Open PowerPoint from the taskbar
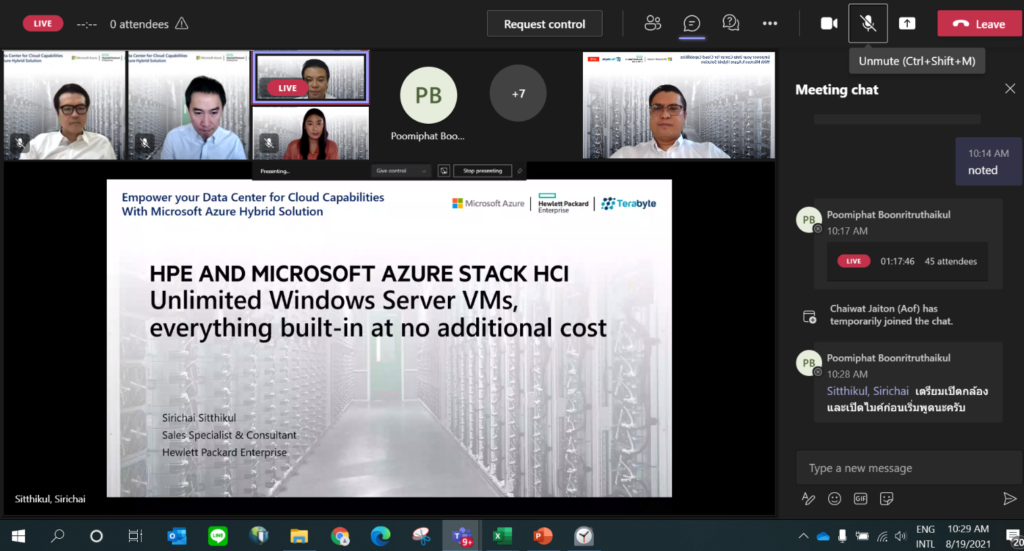This screenshot has width=1024, height=551. coord(543,536)
